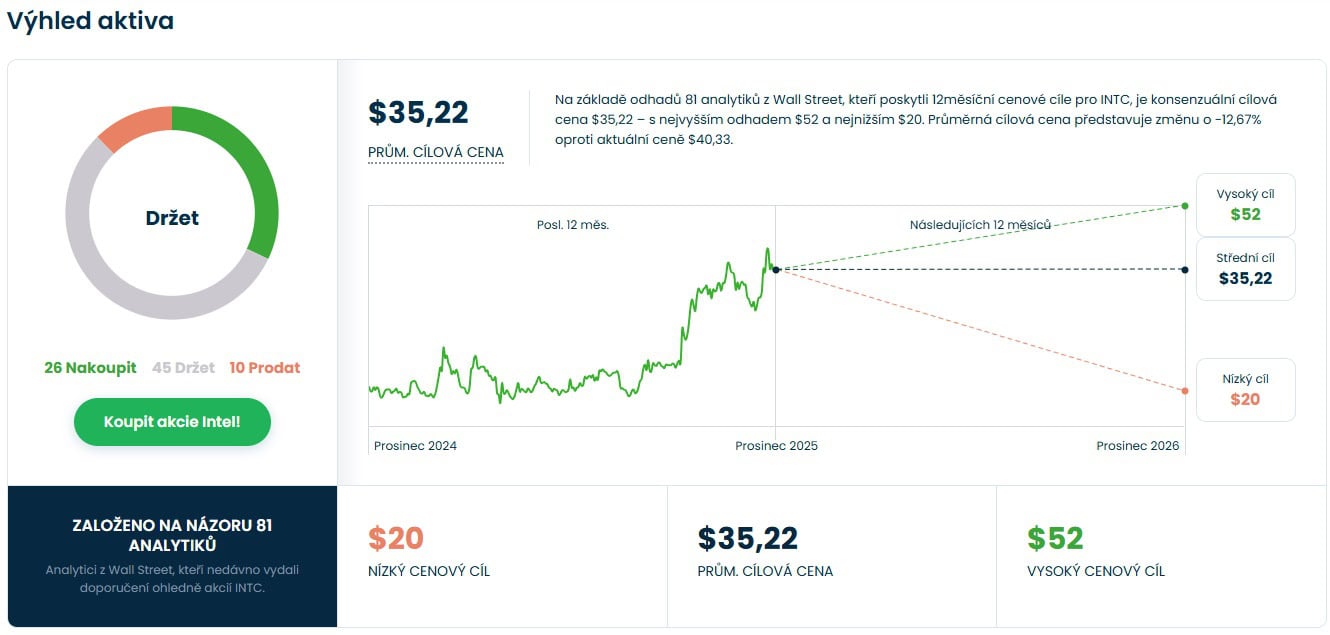Click the dark median target endpoint dot

[x=1185, y=270]
